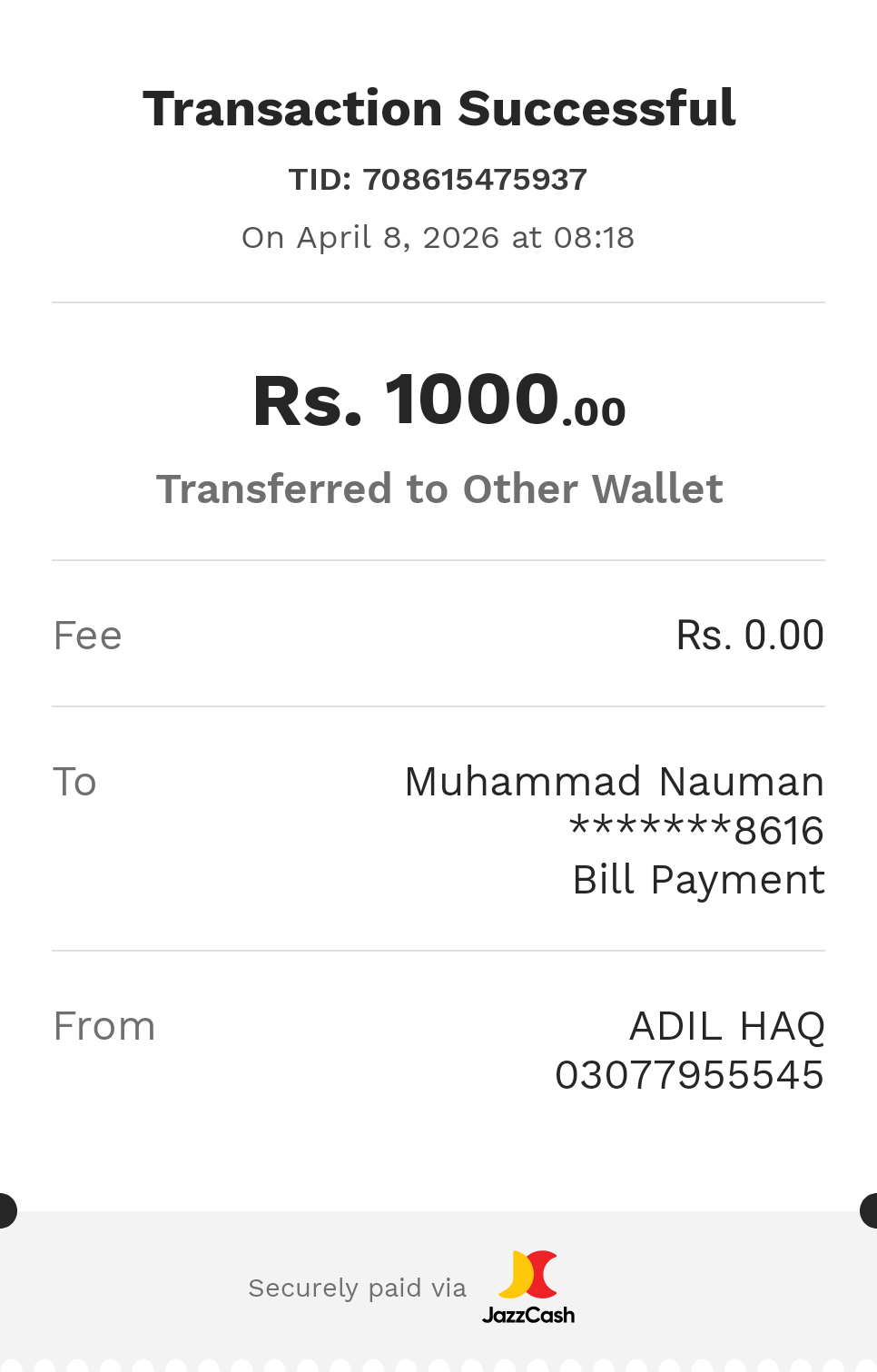Click the left side notch circle

tap(5, 1211)
